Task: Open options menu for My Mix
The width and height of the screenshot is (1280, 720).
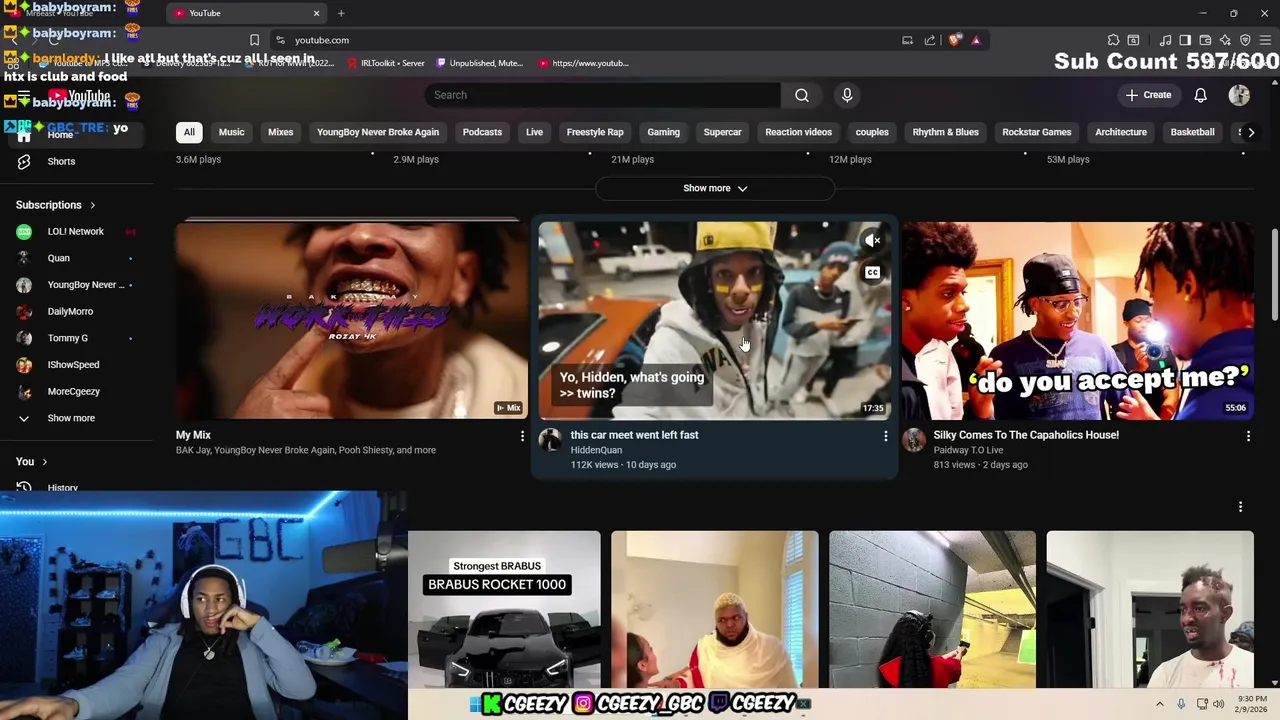Action: (522, 436)
